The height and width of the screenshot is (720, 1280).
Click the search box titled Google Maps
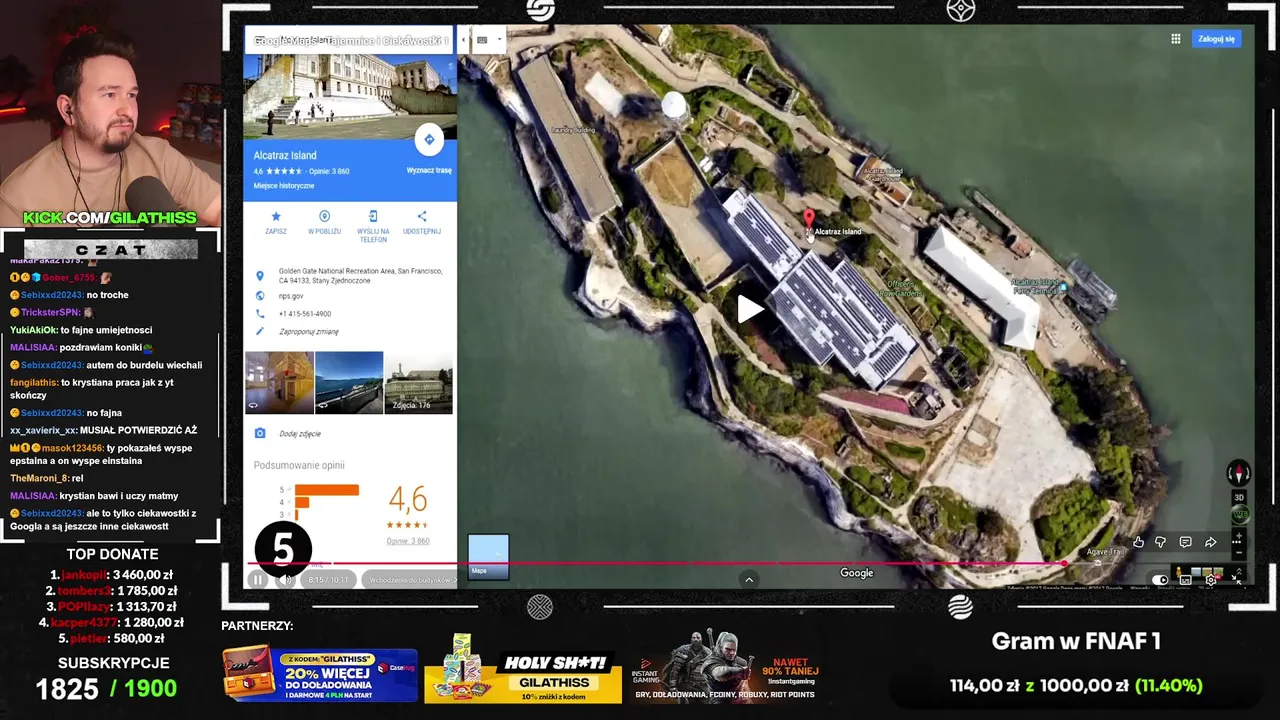tap(350, 40)
